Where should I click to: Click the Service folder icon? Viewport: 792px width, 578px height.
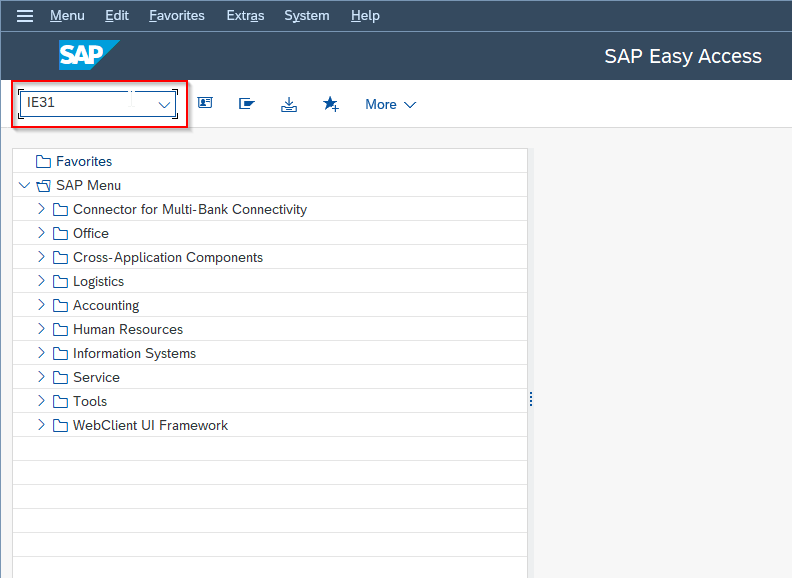[x=60, y=377]
